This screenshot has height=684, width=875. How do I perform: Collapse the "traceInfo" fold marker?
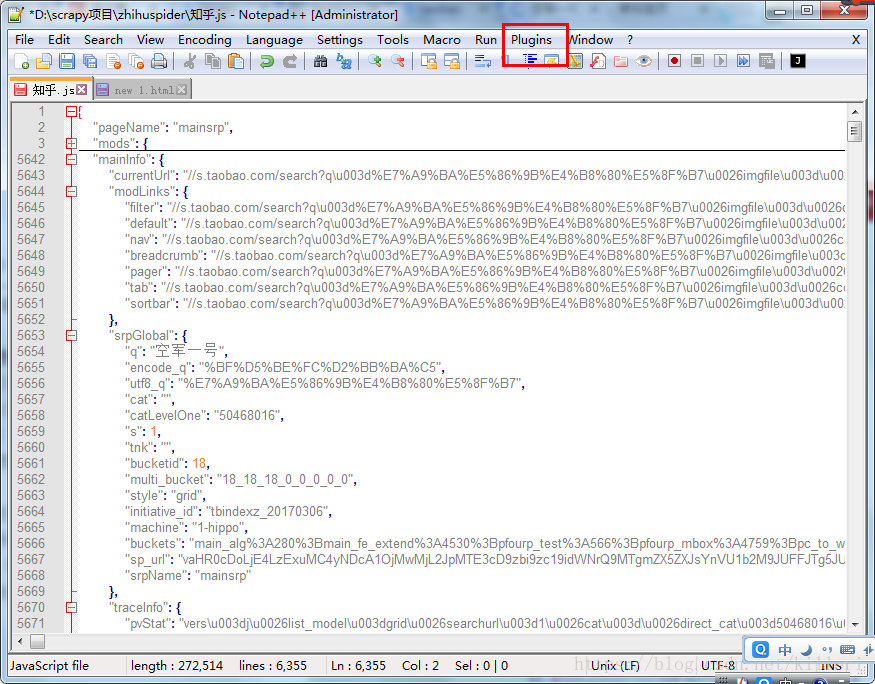click(x=71, y=608)
